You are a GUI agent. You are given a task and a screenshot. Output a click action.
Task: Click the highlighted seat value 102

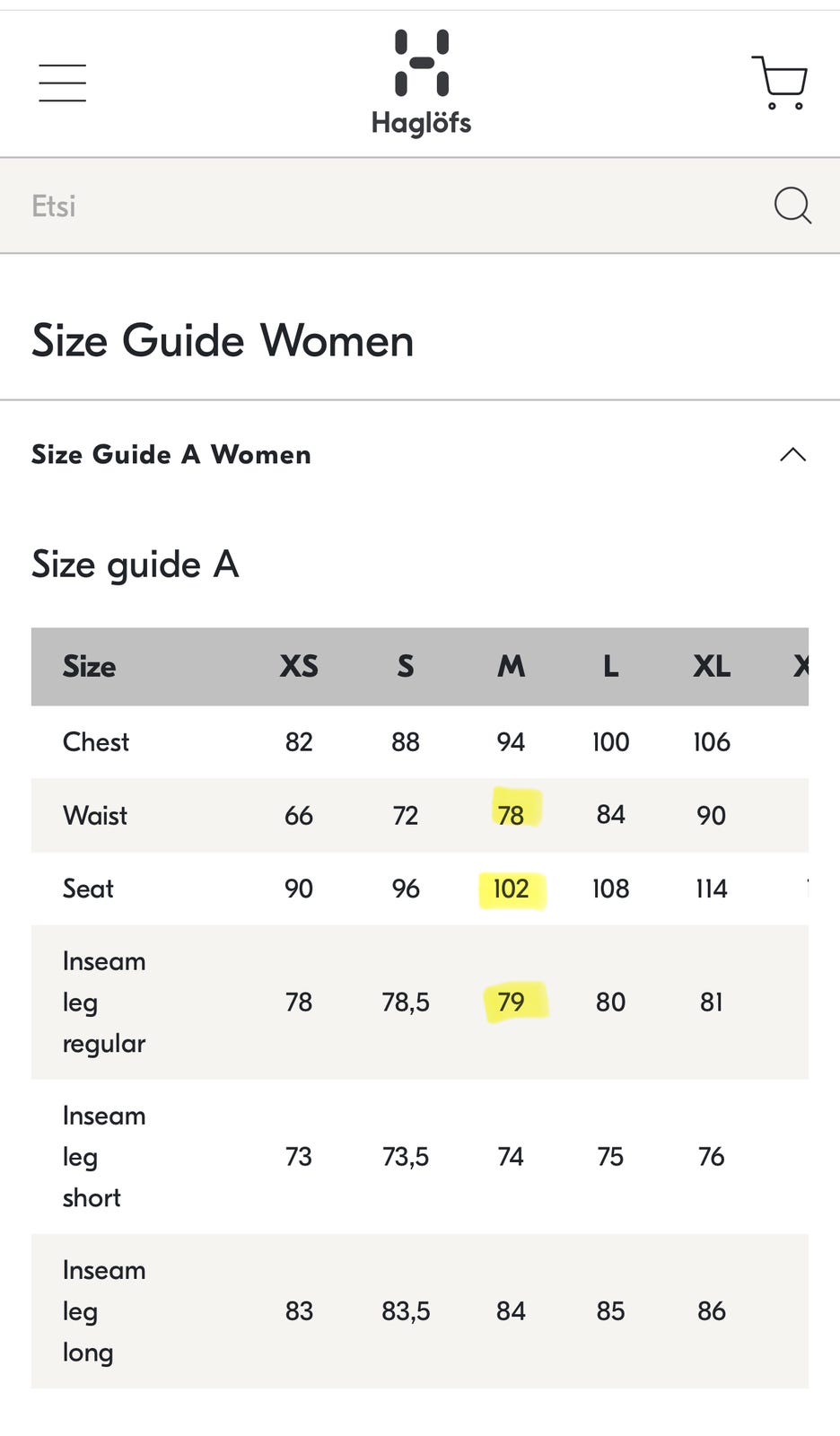[x=511, y=889]
